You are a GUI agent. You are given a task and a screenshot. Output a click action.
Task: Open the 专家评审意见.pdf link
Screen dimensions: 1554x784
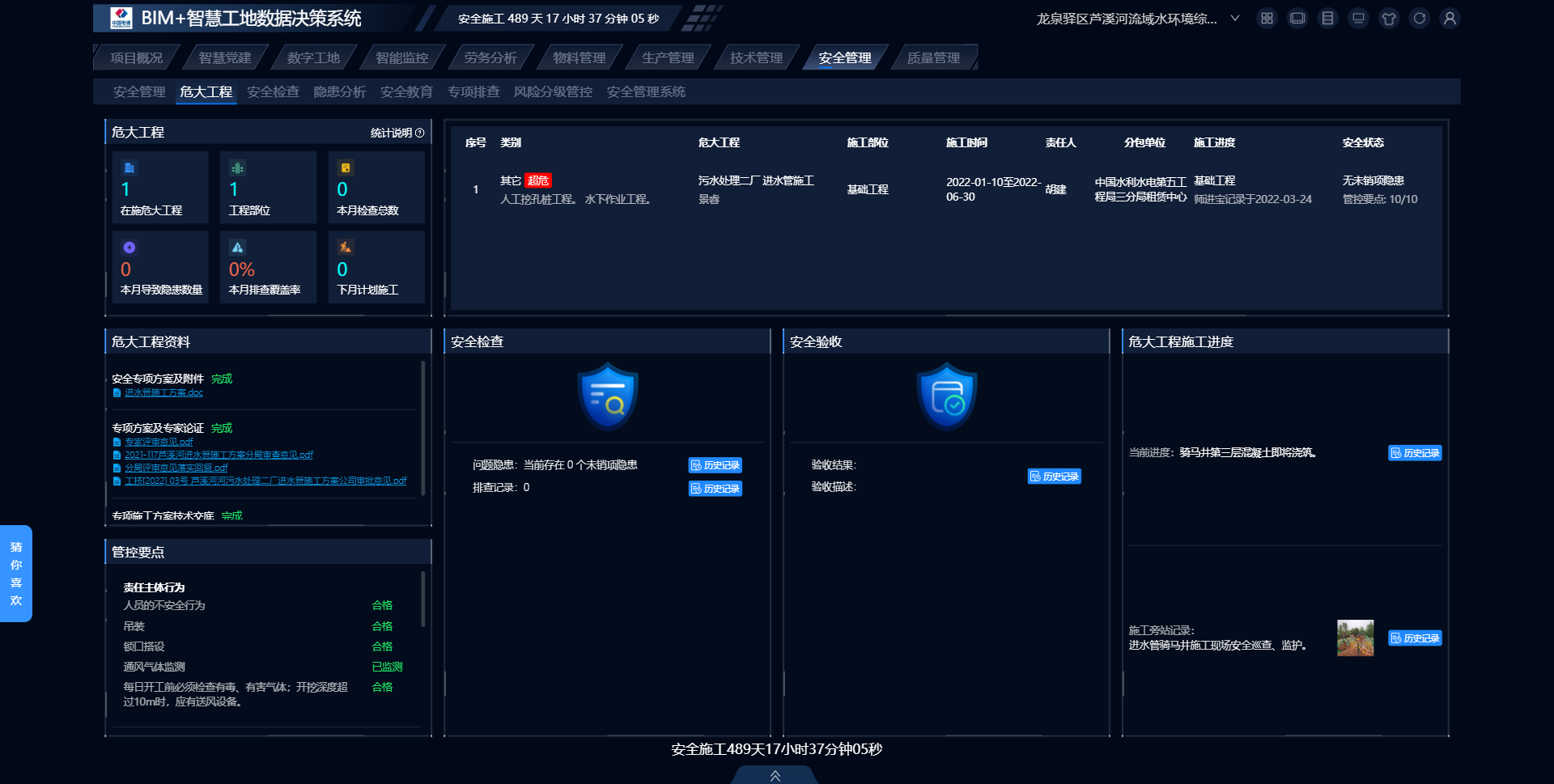point(159,443)
